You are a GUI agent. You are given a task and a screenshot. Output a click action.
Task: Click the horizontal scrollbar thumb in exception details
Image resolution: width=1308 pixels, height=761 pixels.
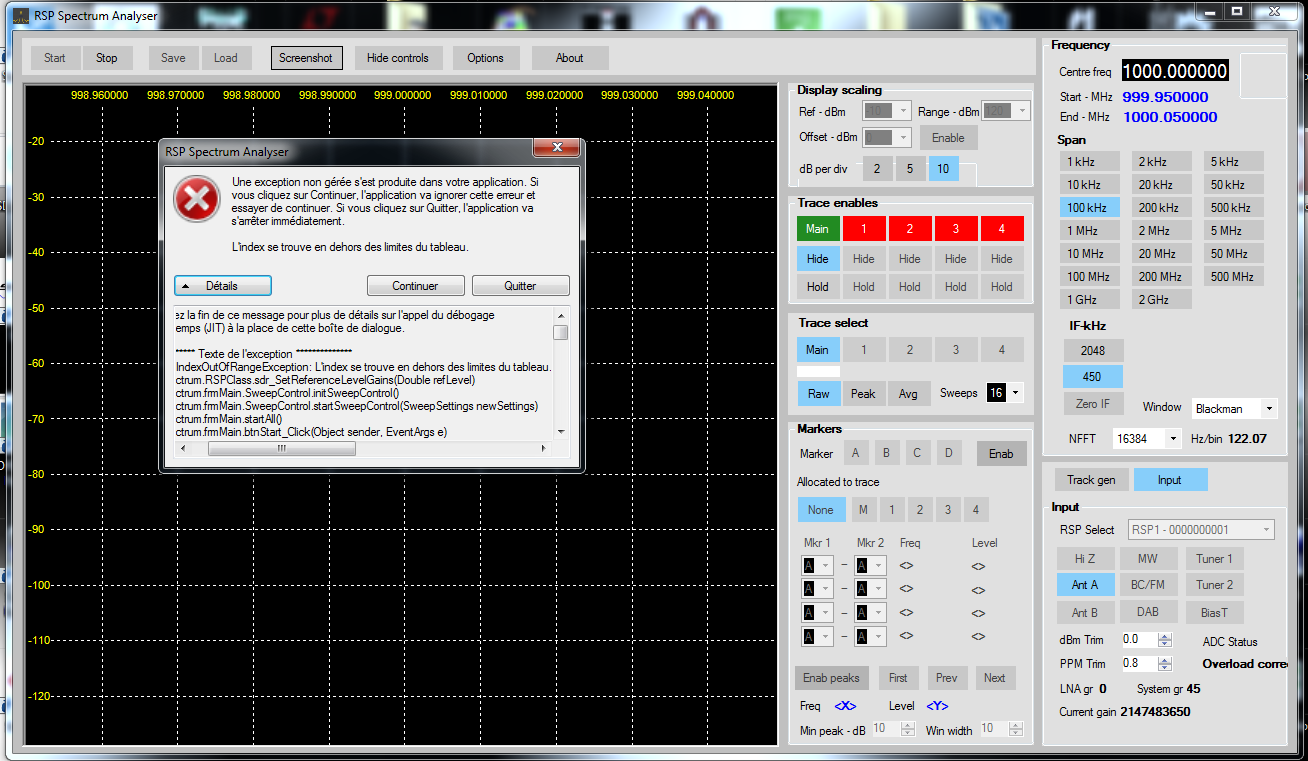[281, 449]
